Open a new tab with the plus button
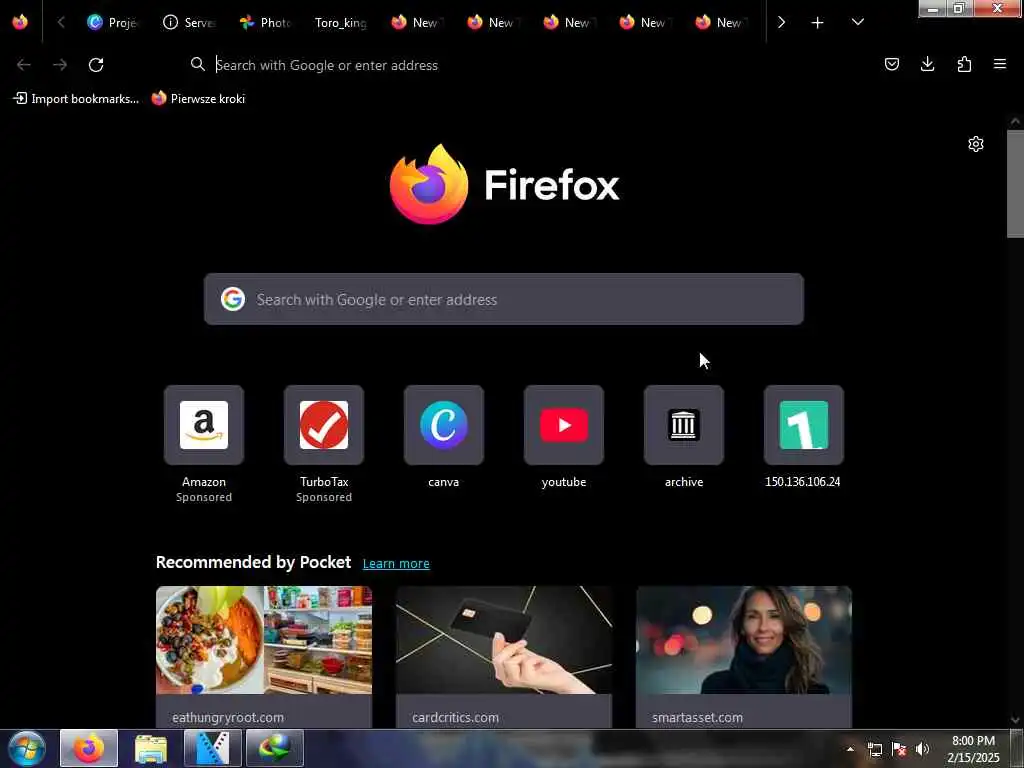The width and height of the screenshot is (1024, 768). click(x=817, y=22)
